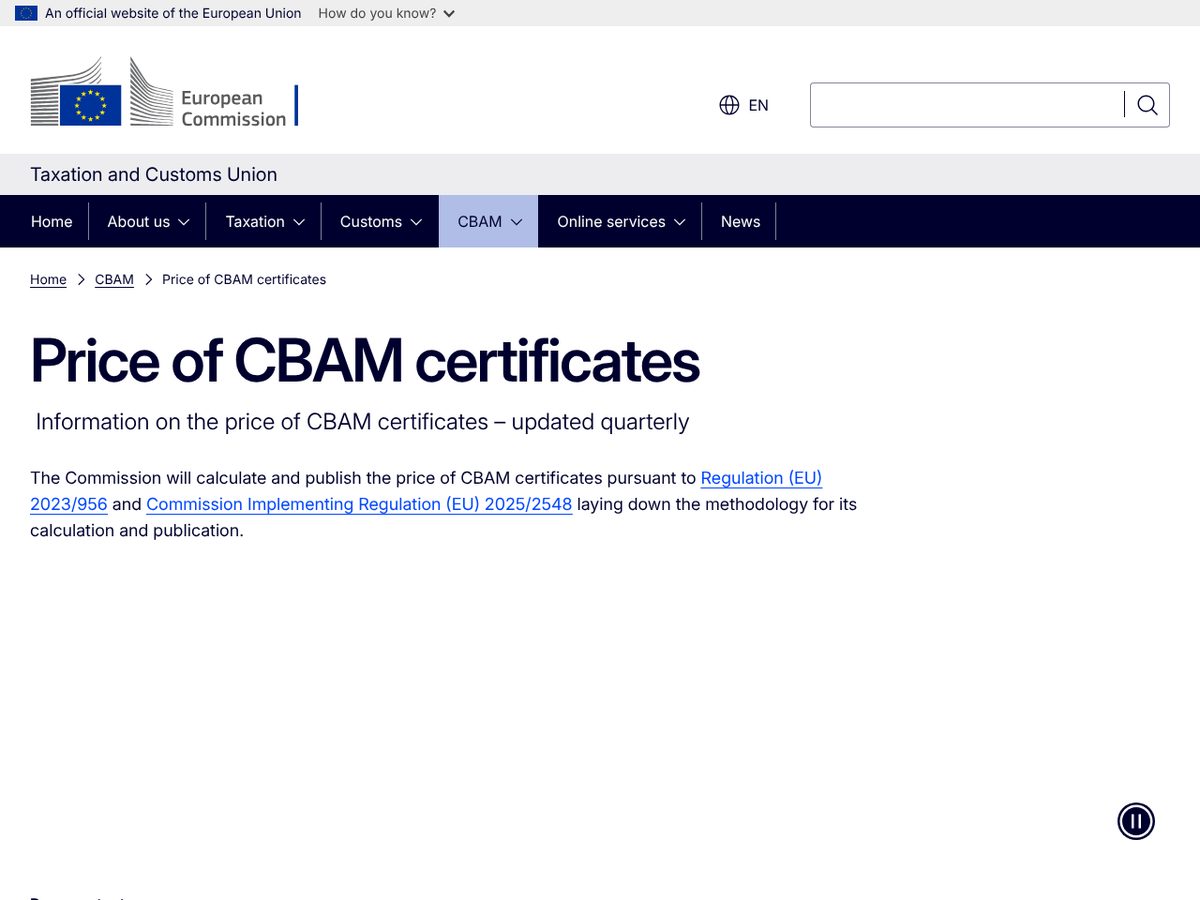Click the European Commission logo
Image resolution: width=1200 pixels, height=900 pixels.
[164, 92]
